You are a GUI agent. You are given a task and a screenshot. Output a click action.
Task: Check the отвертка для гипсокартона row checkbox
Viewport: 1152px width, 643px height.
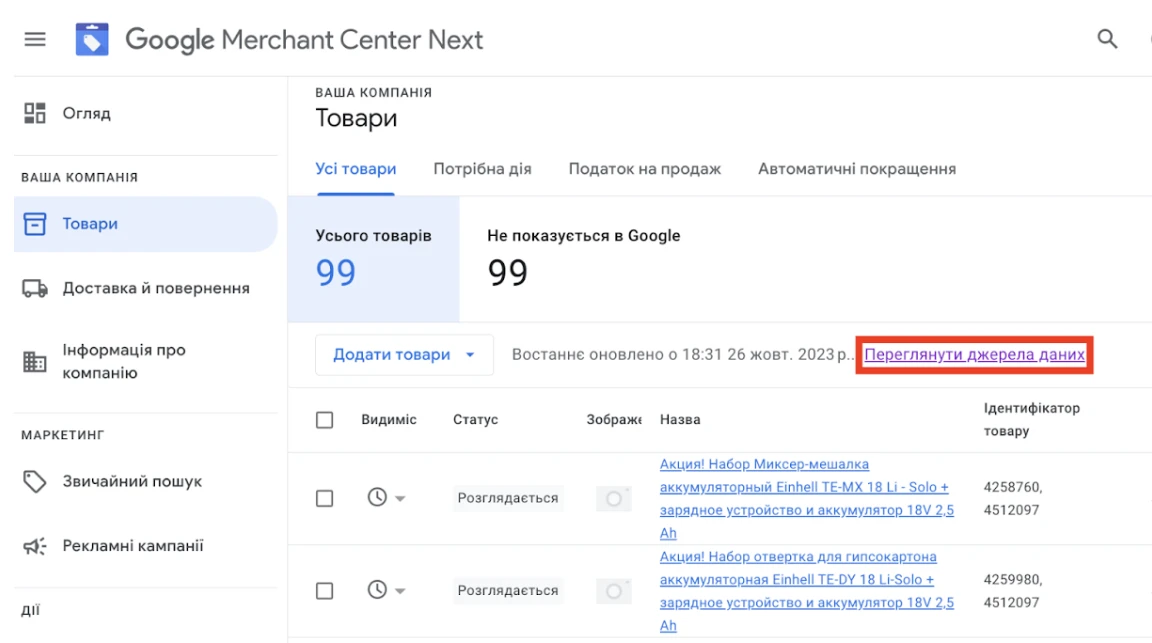coord(324,590)
